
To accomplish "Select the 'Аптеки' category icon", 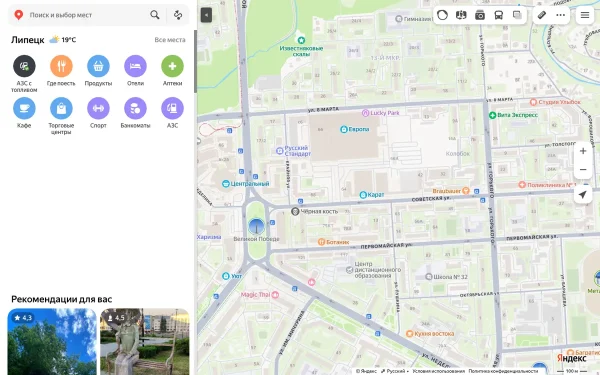I will click(x=173, y=66).
